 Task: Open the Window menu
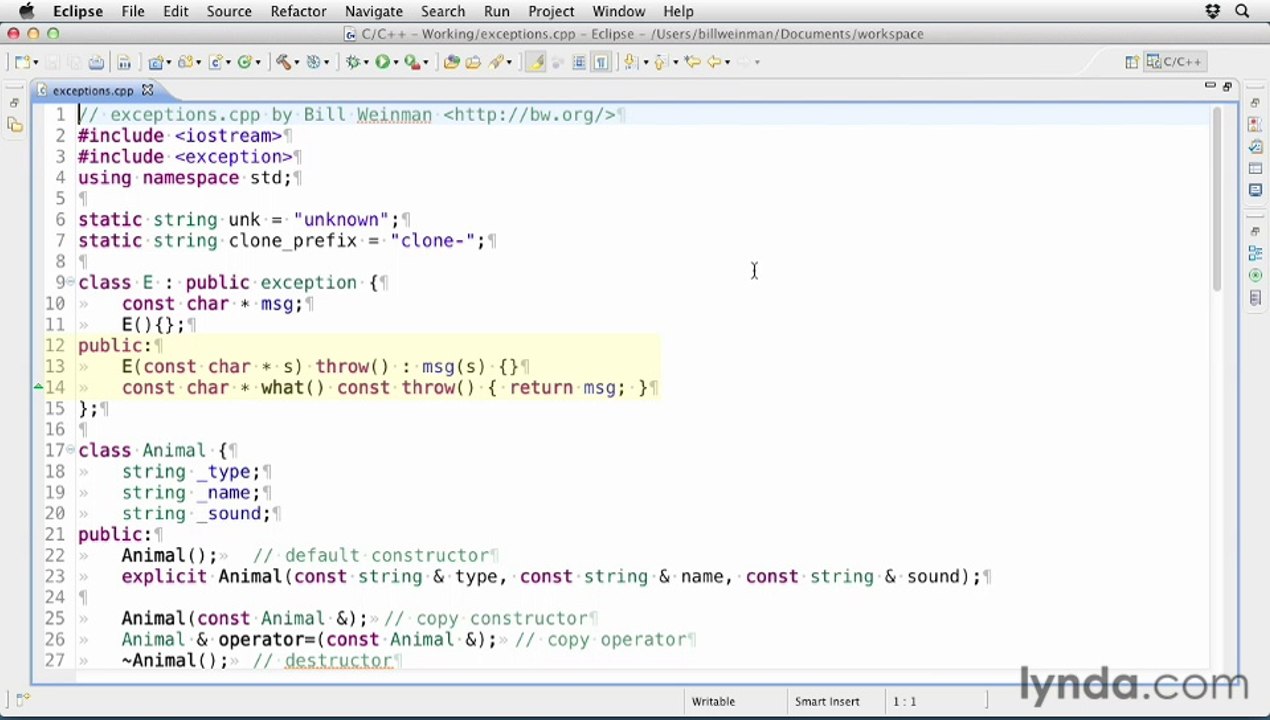(x=618, y=11)
